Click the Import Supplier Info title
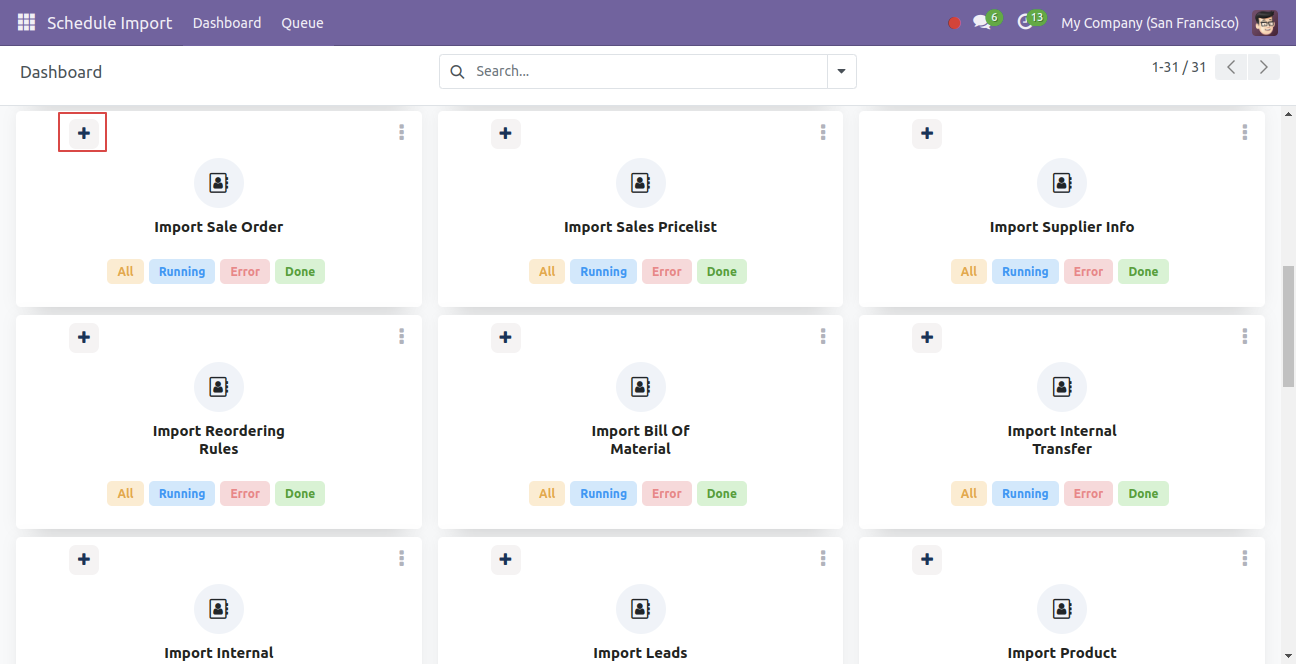 point(1062,227)
